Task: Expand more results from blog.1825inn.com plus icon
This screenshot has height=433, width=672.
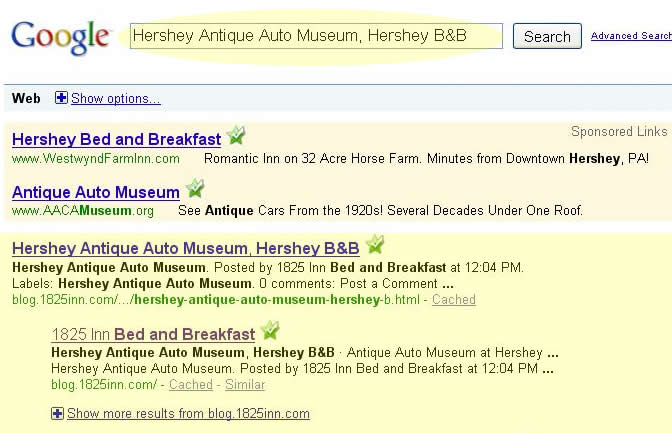Action: (x=57, y=413)
